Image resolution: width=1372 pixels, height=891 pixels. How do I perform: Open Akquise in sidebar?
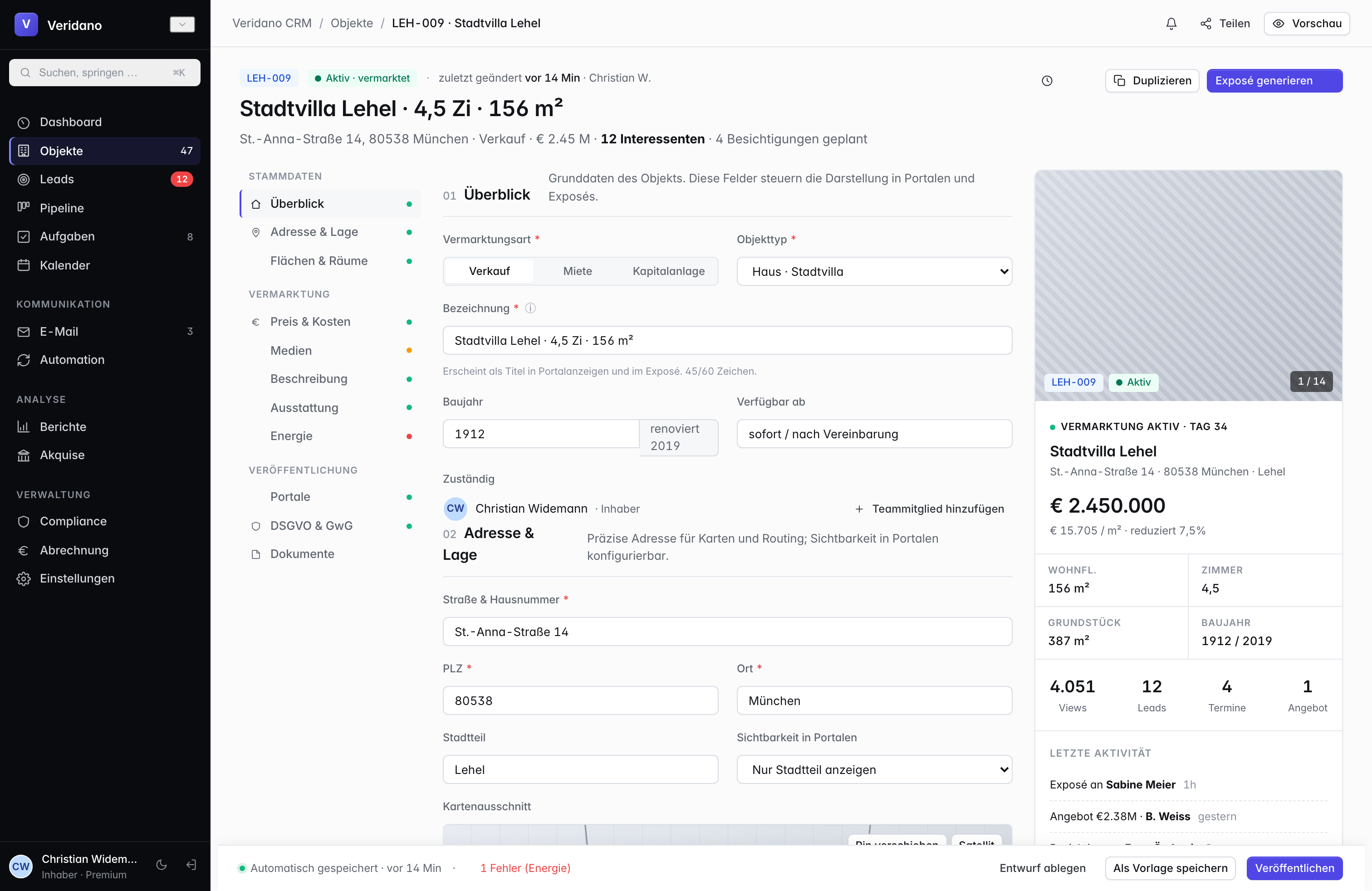(105, 455)
